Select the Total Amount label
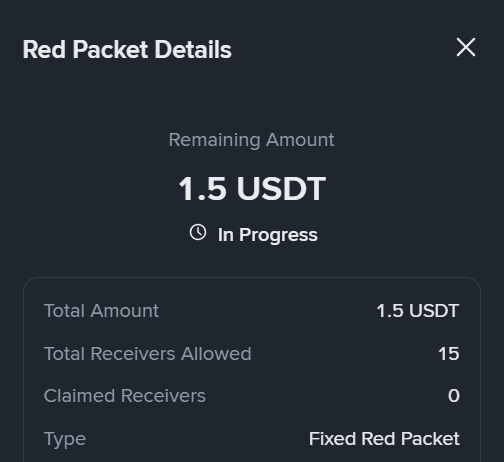 tap(101, 311)
